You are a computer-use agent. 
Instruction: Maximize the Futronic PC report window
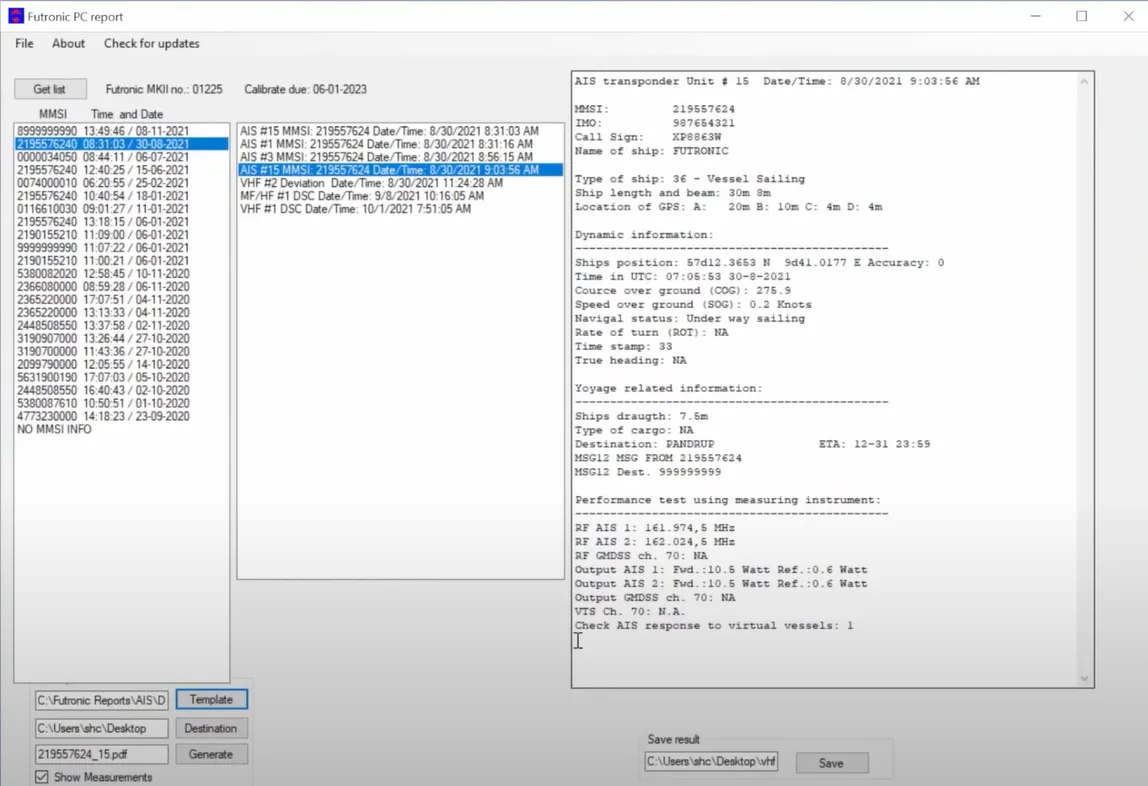(x=1081, y=17)
